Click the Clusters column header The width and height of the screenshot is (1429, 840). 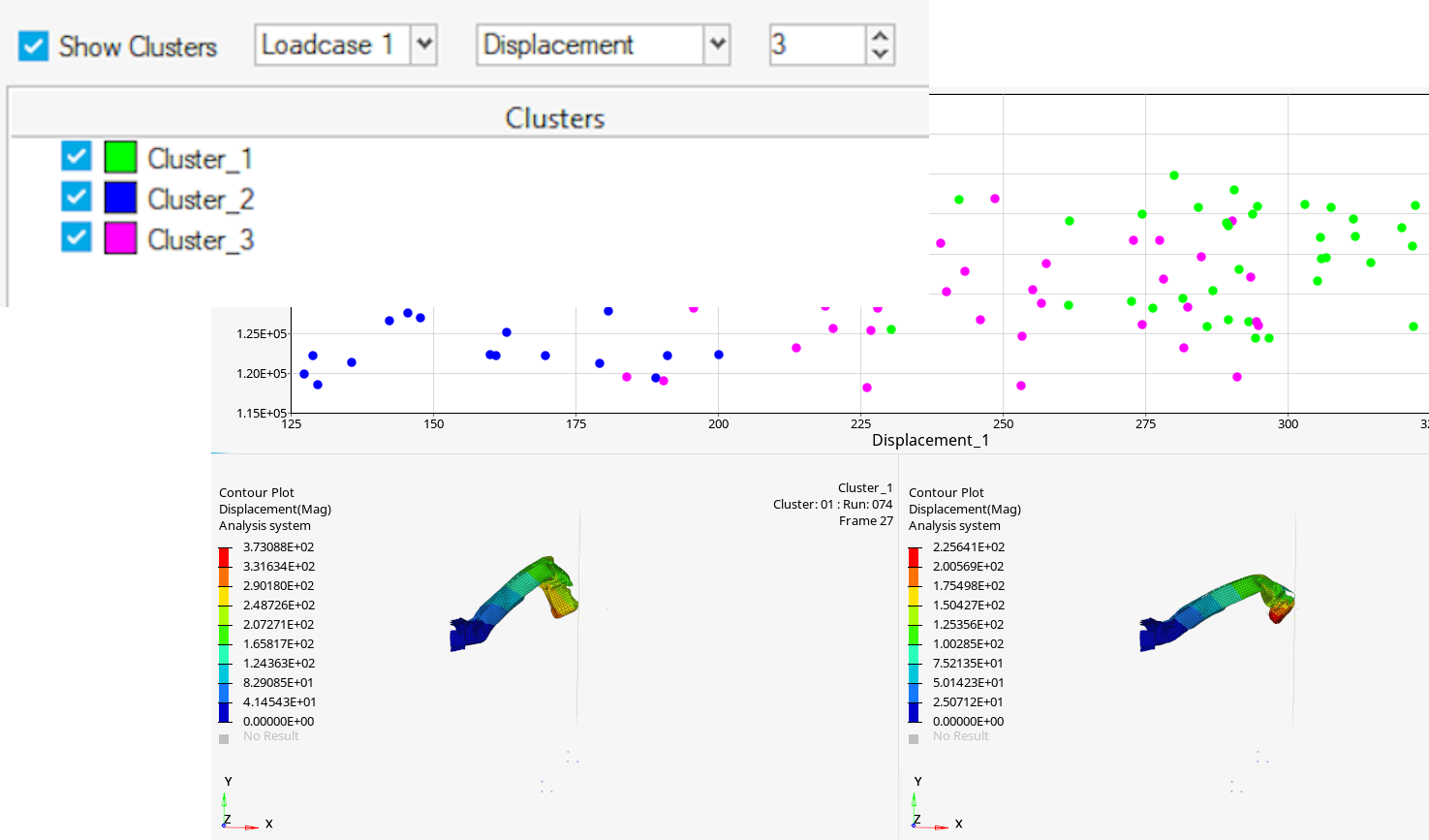[554, 118]
